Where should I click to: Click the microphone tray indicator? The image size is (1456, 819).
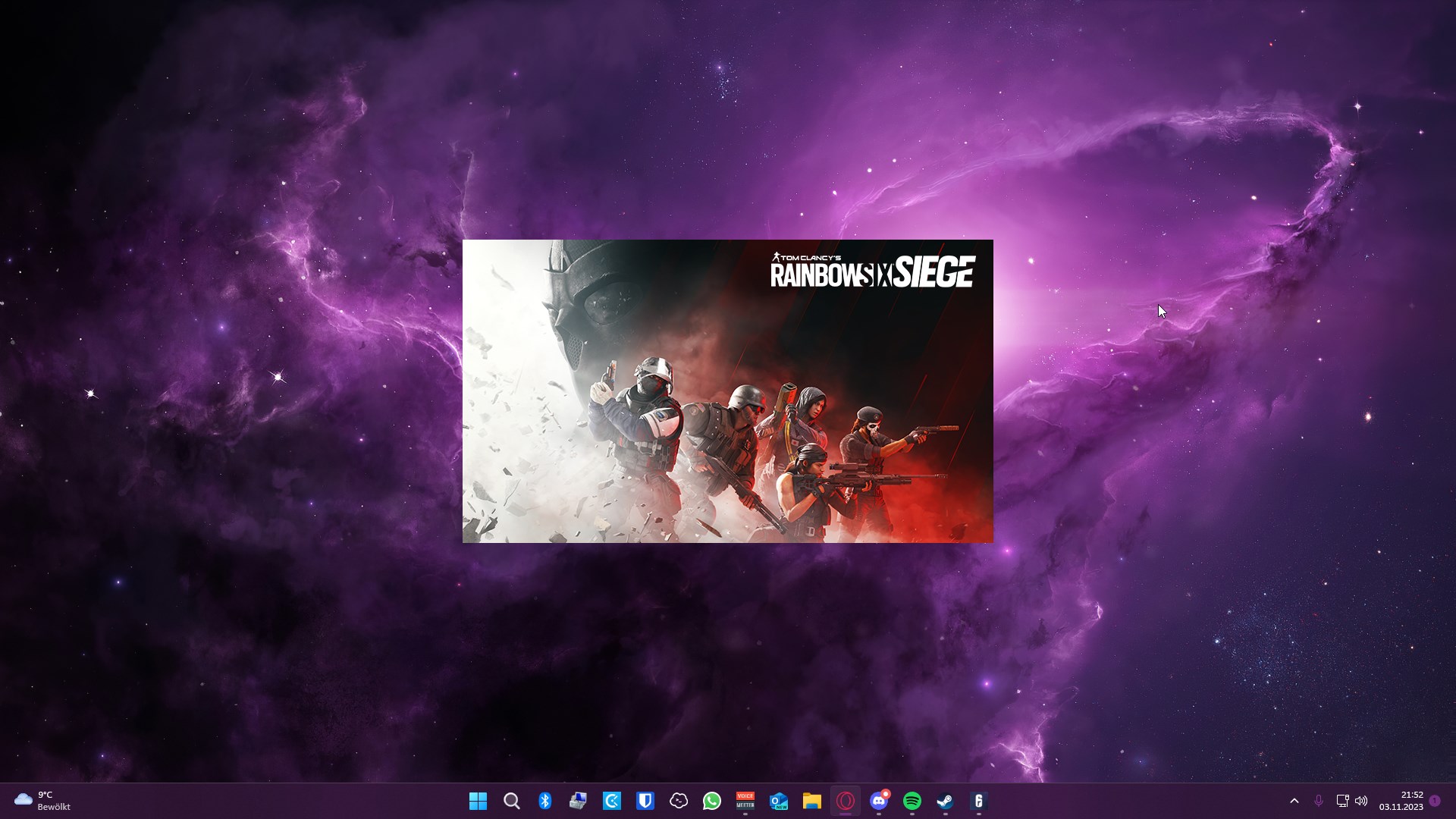tap(1319, 801)
